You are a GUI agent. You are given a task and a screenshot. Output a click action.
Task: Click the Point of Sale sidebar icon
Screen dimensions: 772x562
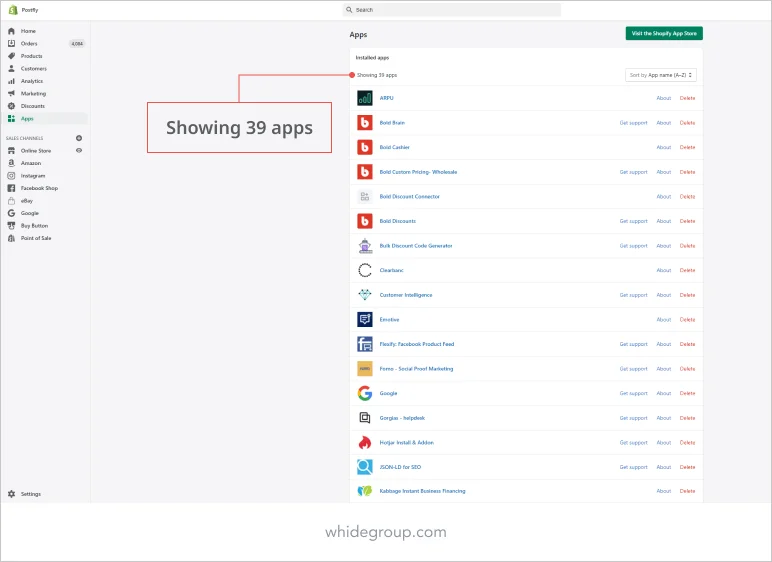coord(11,238)
